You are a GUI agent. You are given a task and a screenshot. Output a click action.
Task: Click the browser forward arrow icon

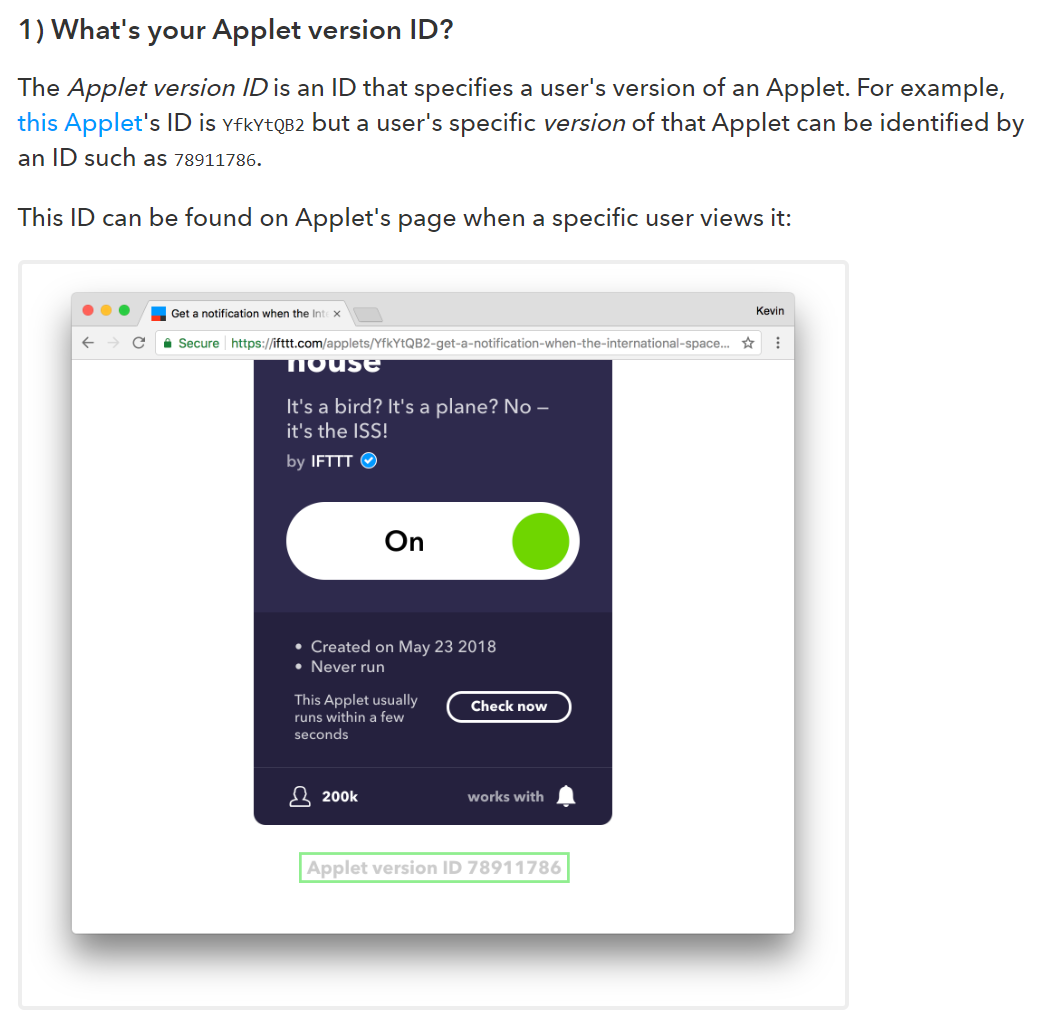point(113,343)
